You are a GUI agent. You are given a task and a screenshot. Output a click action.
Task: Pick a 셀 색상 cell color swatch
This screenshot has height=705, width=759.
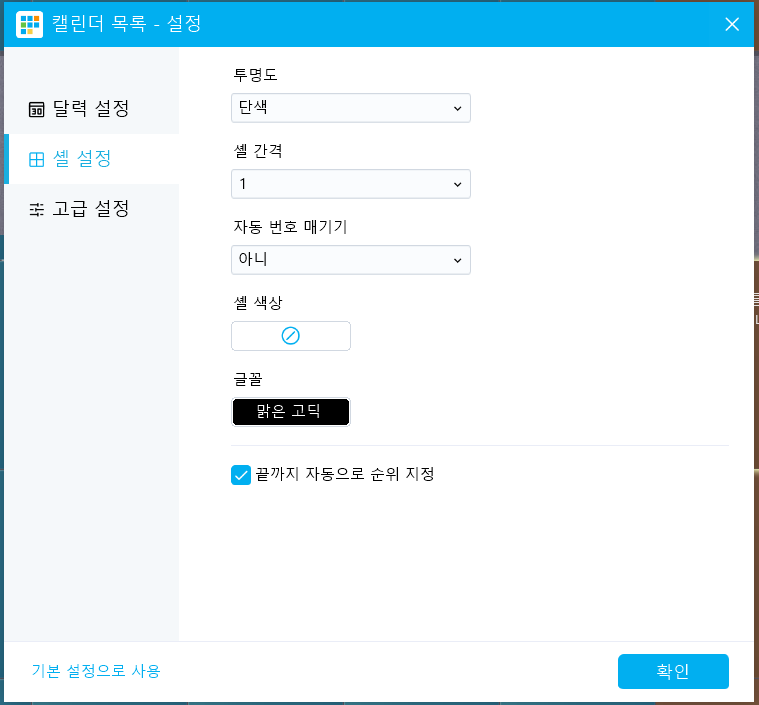[x=290, y=336]
